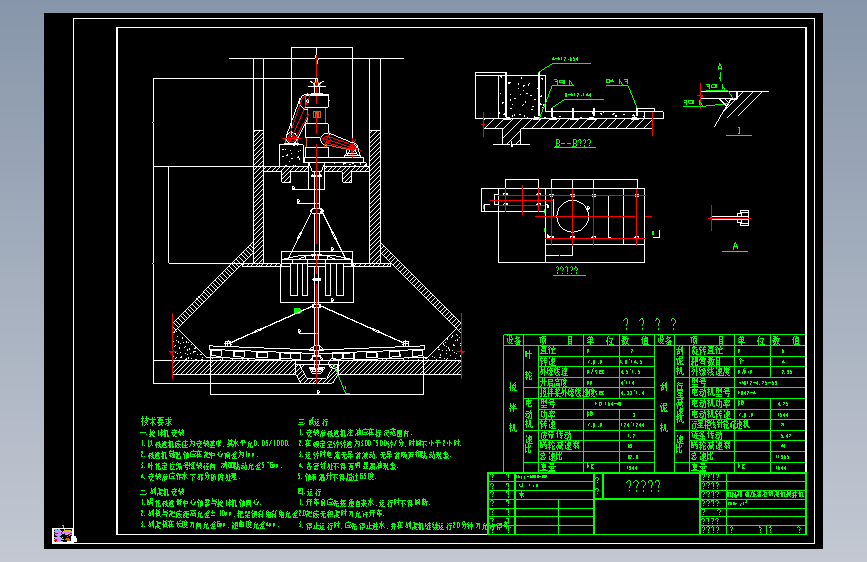Select the green square marker on the scraper arm

click(x=297, y=311)
